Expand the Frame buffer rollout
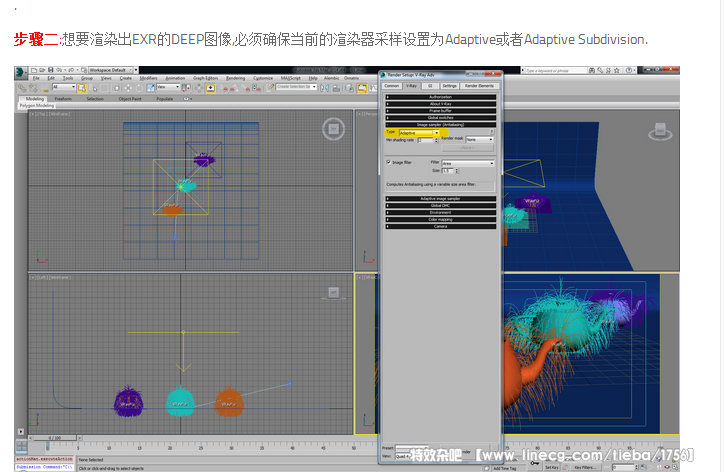 pos(440,111)
